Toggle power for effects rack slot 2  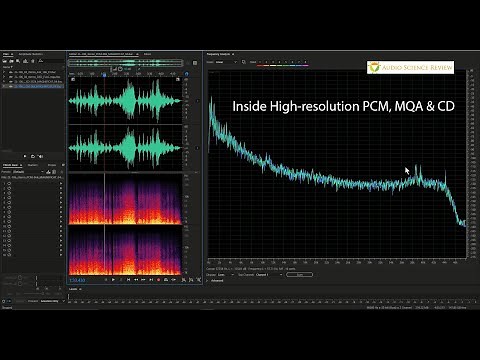9,188
